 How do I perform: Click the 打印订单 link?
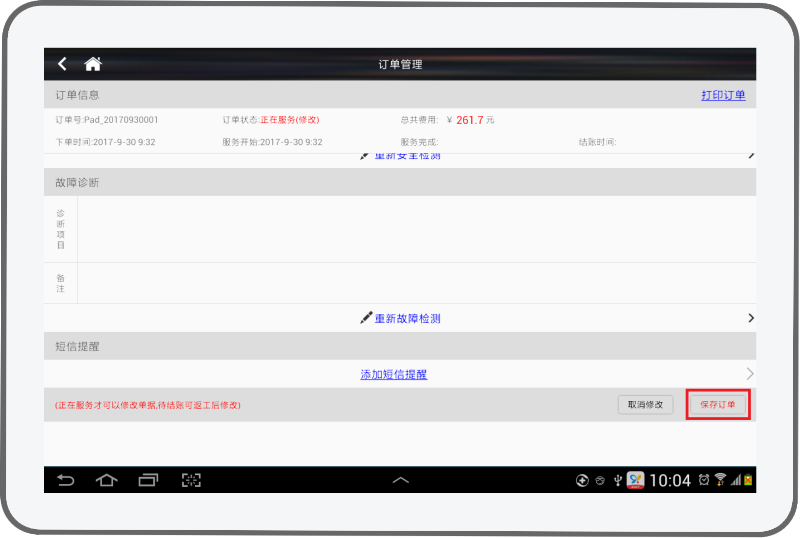point(723,95)
